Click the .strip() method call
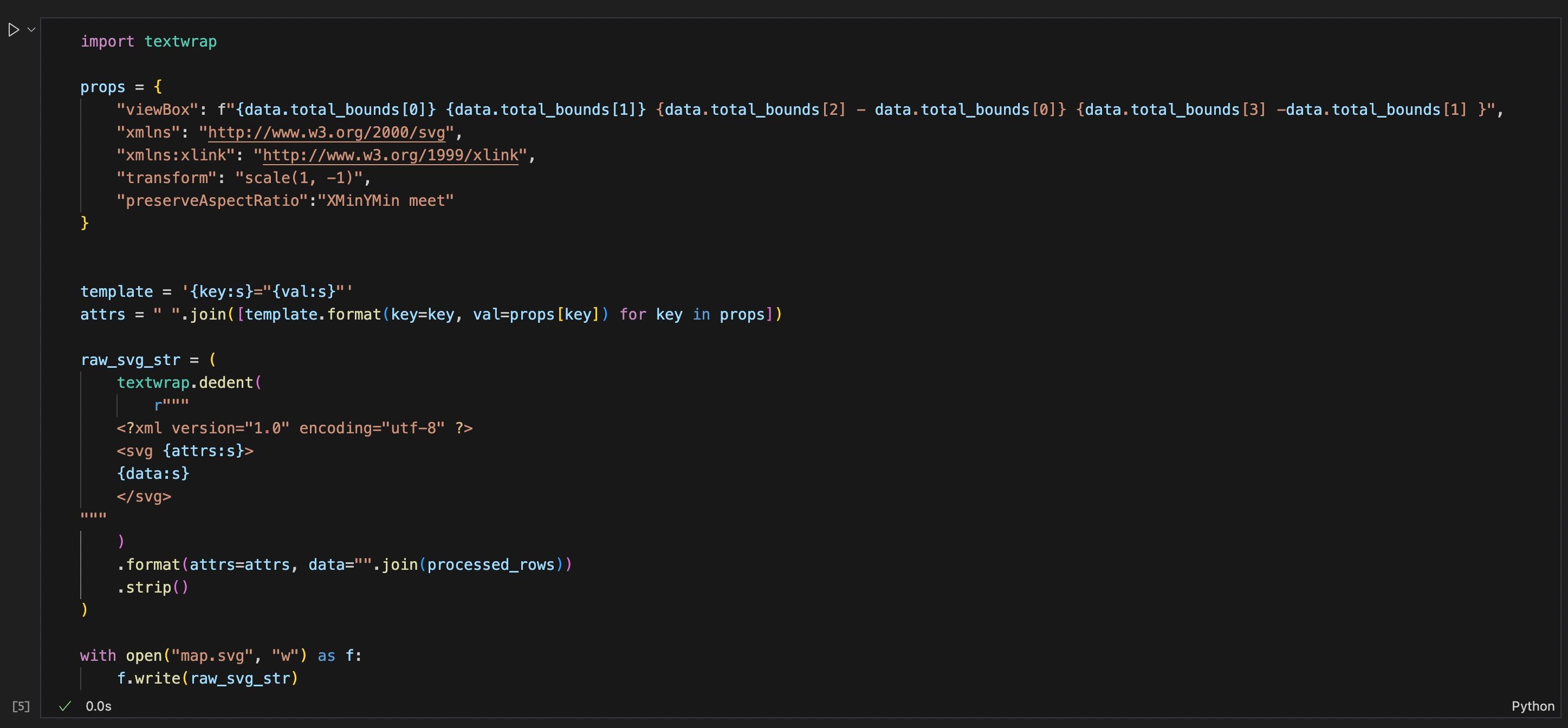1568x728 pixels. [152, 587]
